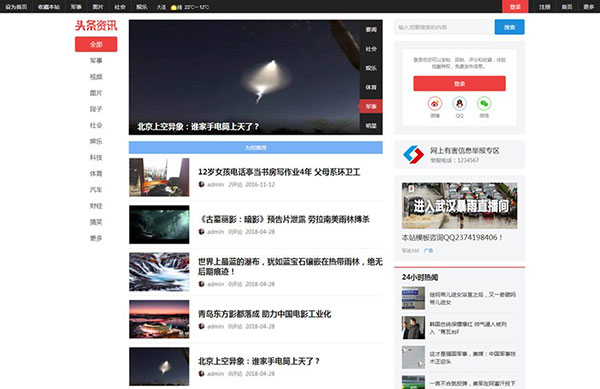Click admin avatar under 古墓丽影 article

(201, 231)
